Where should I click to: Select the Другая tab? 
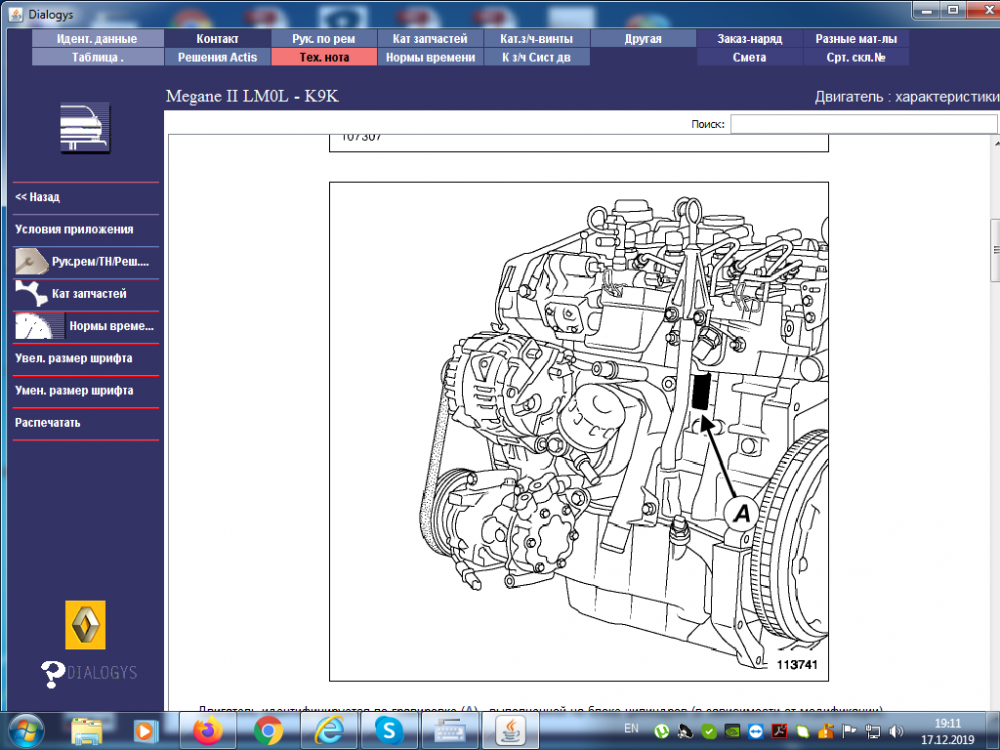pos(643,38)
